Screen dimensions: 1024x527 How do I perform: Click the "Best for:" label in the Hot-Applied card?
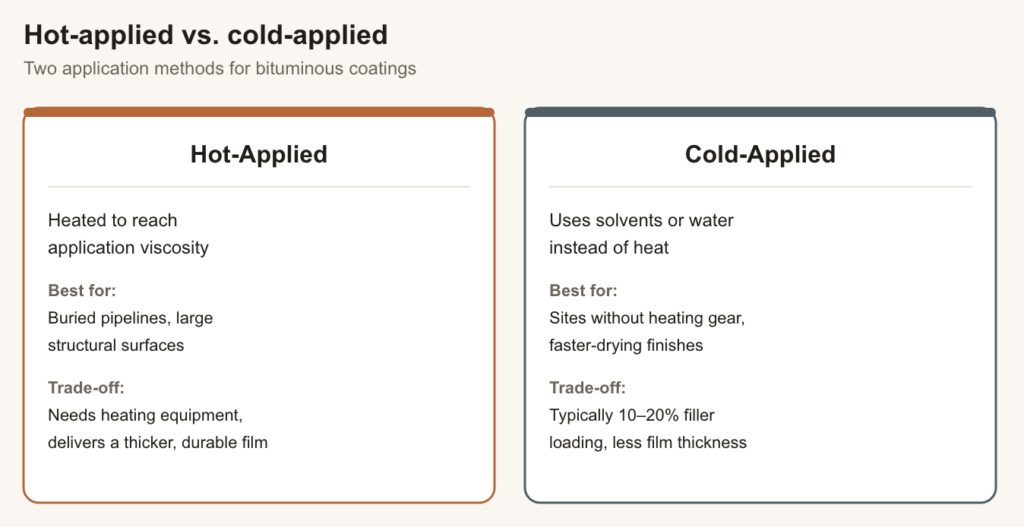82,291
